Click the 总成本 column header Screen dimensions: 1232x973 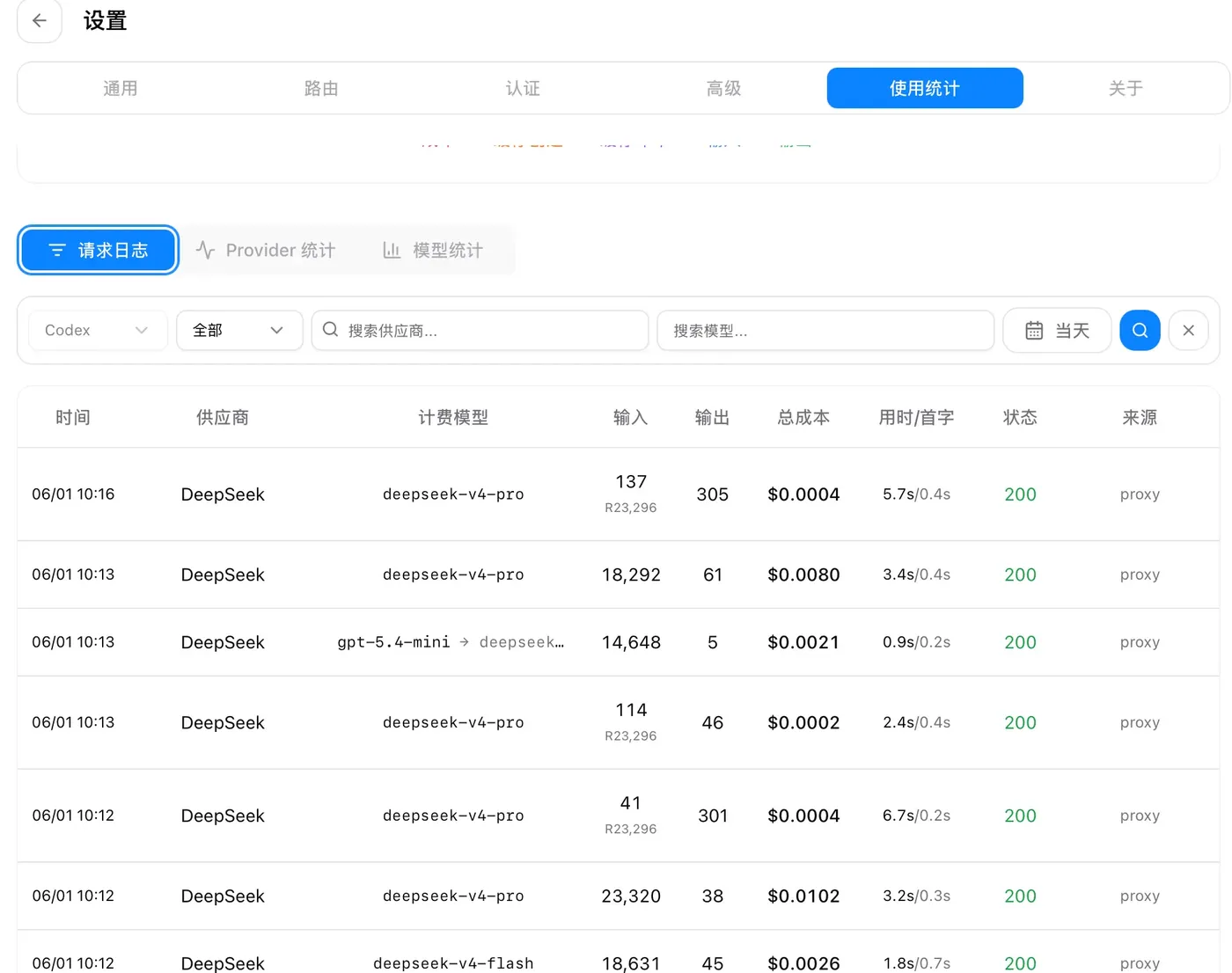pyautogui.click(x=803, y=418)
